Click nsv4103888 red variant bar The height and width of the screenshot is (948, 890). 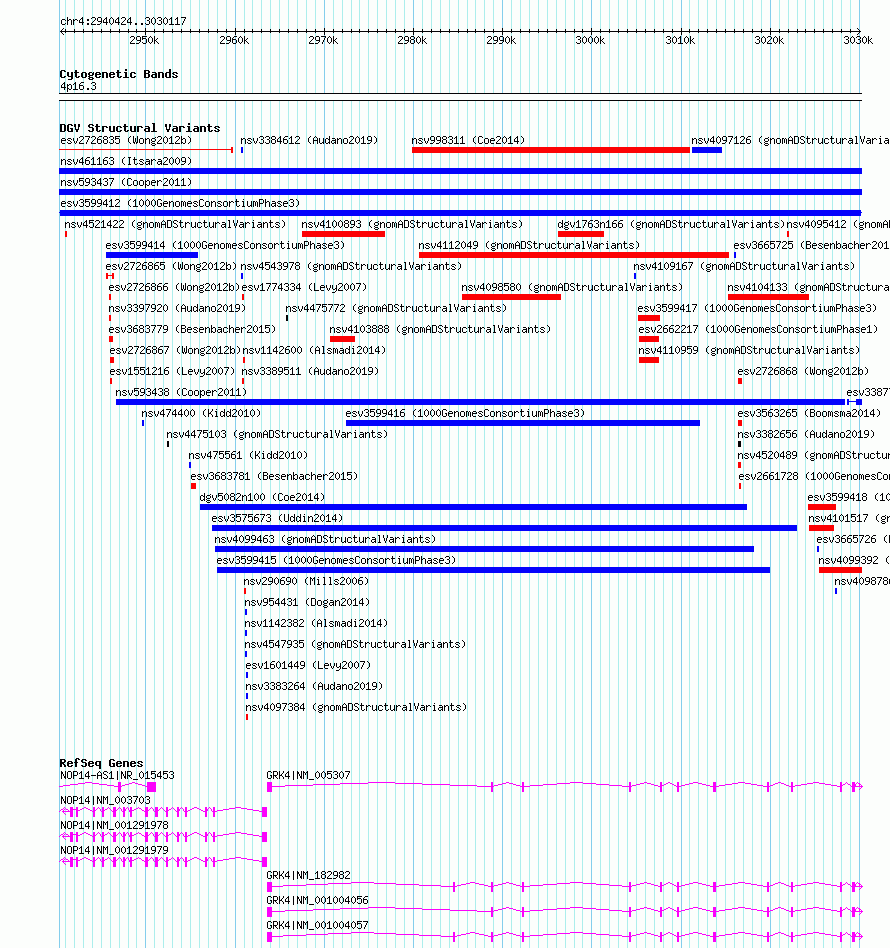point(342,339)
